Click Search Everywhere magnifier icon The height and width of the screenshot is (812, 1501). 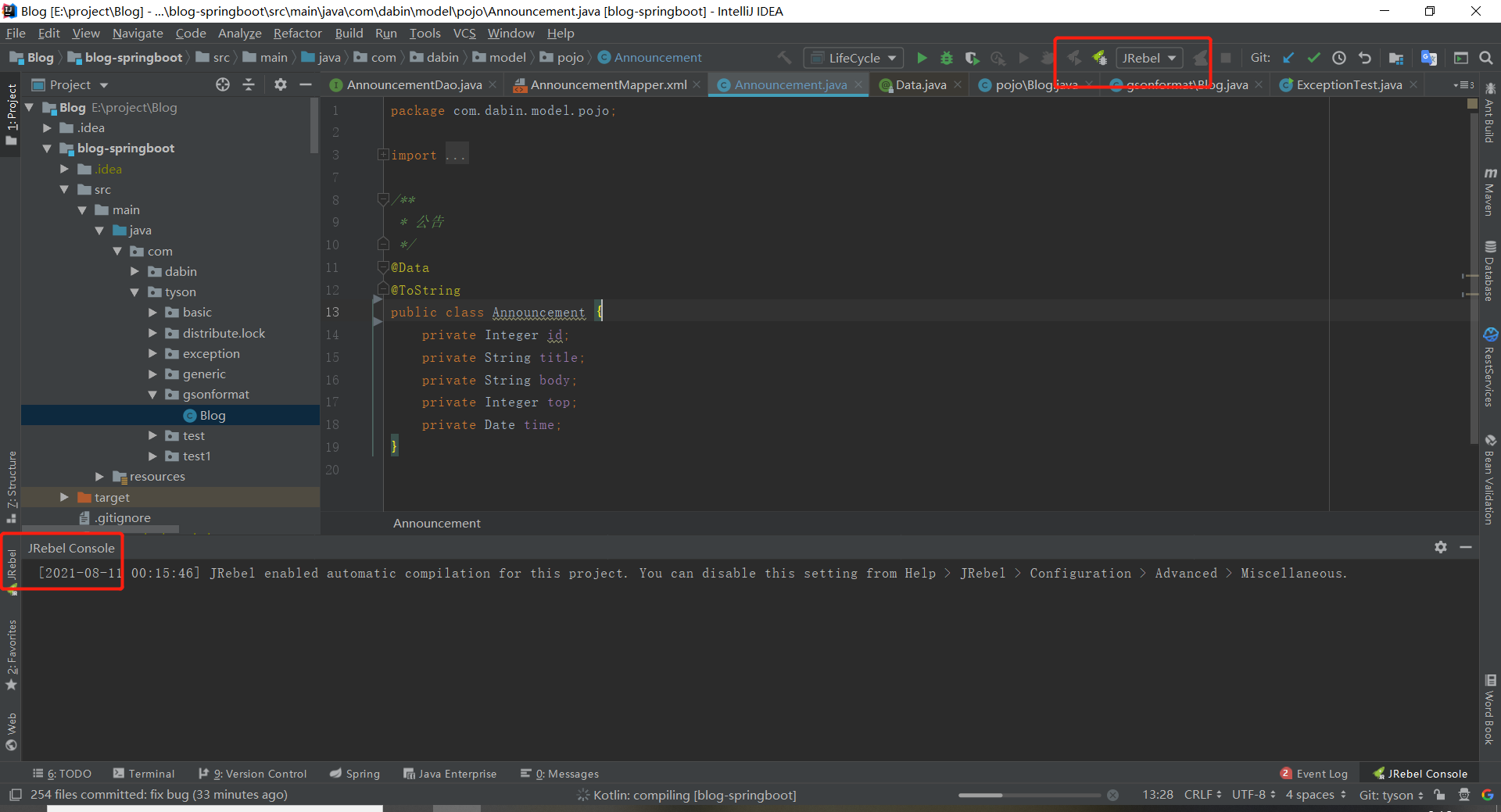coord(1486,58)
